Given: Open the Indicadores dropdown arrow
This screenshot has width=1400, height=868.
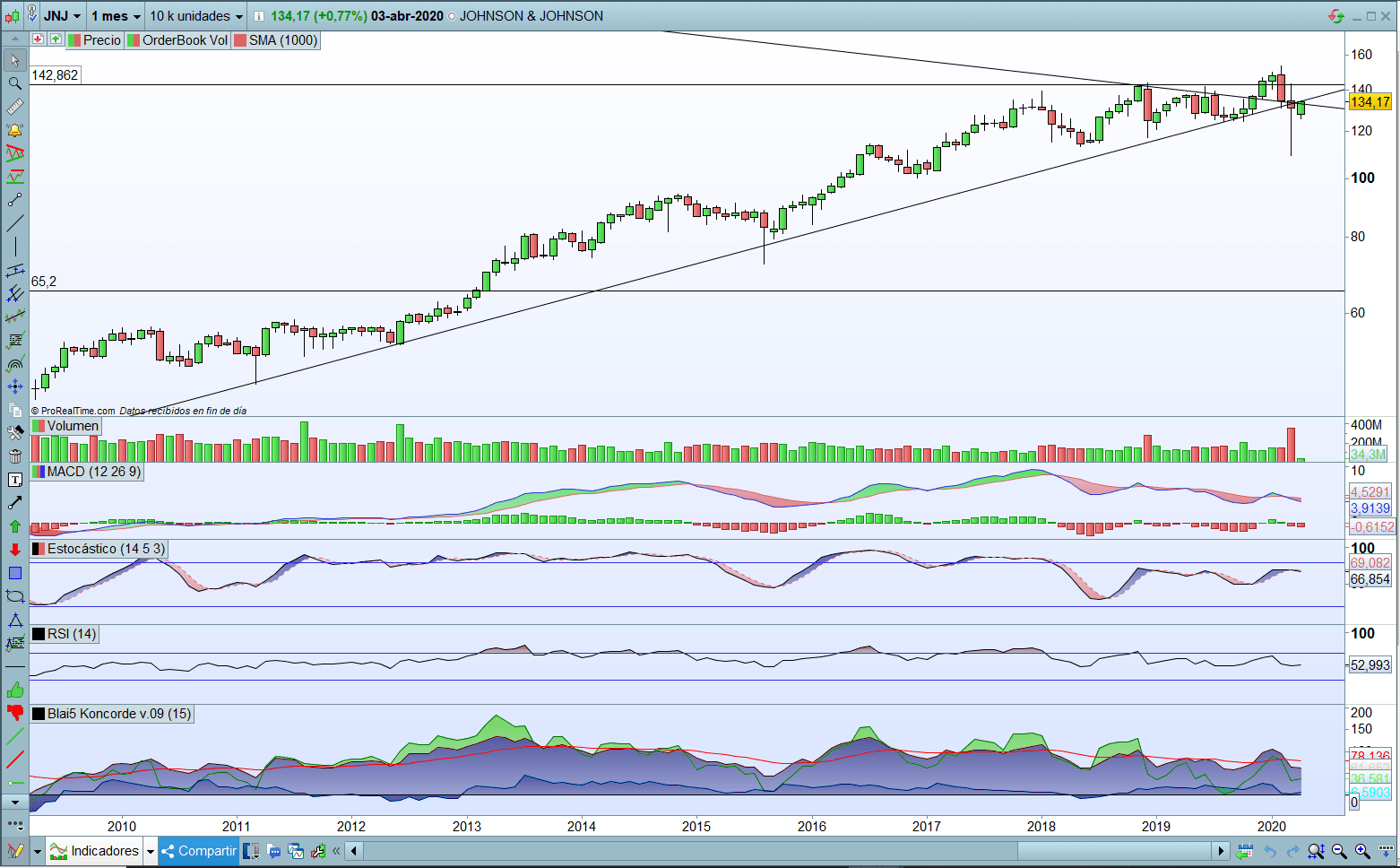Looking at the screenshot, I should coord(151,851).
